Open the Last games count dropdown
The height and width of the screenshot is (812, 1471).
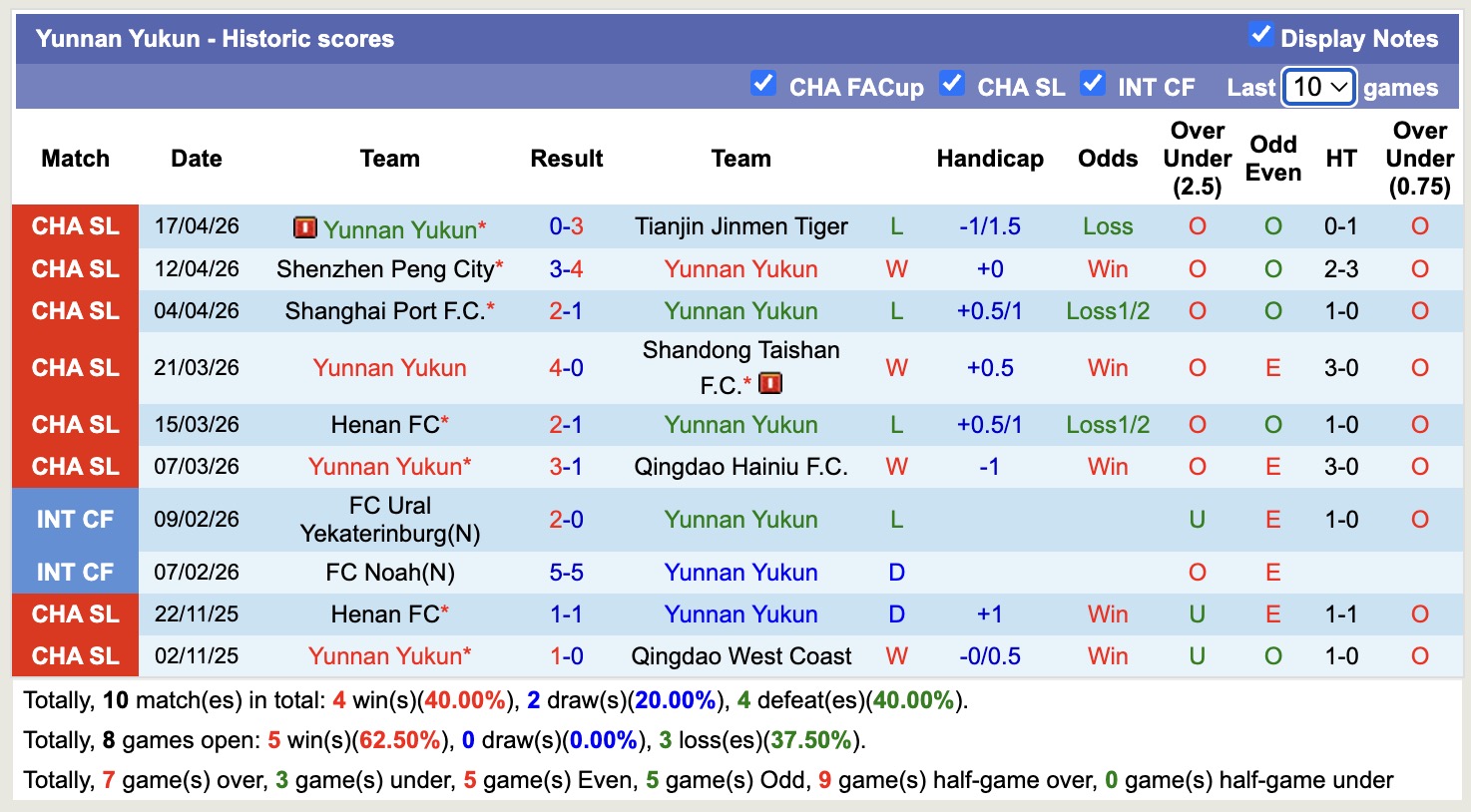[1318, 87]
